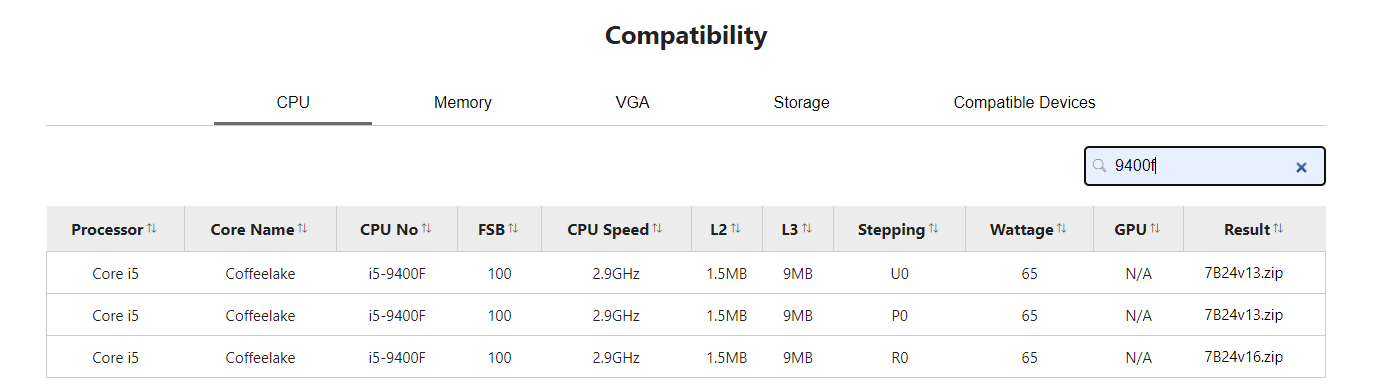Open the Compatible Devices tab
Viewport: 1391px width, 390px height.
[1025, 103]
